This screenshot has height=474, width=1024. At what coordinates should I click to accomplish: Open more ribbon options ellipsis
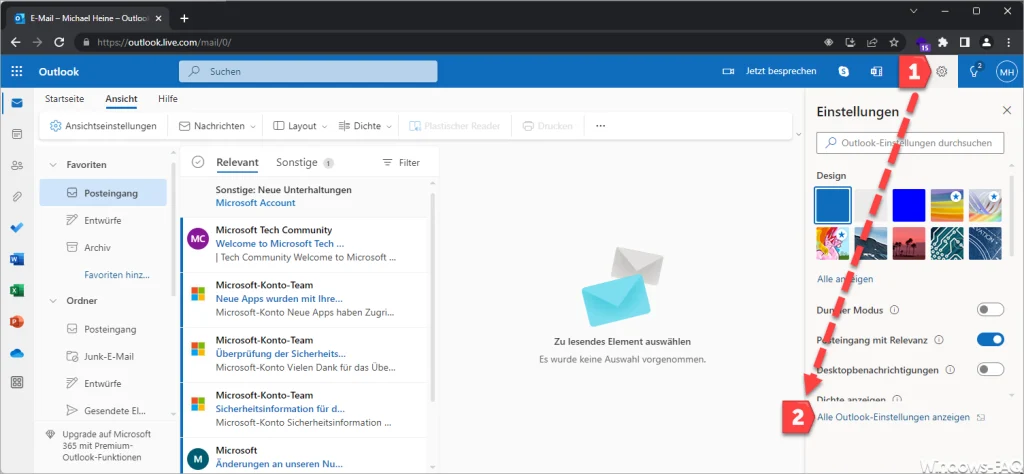coord(601,126)
